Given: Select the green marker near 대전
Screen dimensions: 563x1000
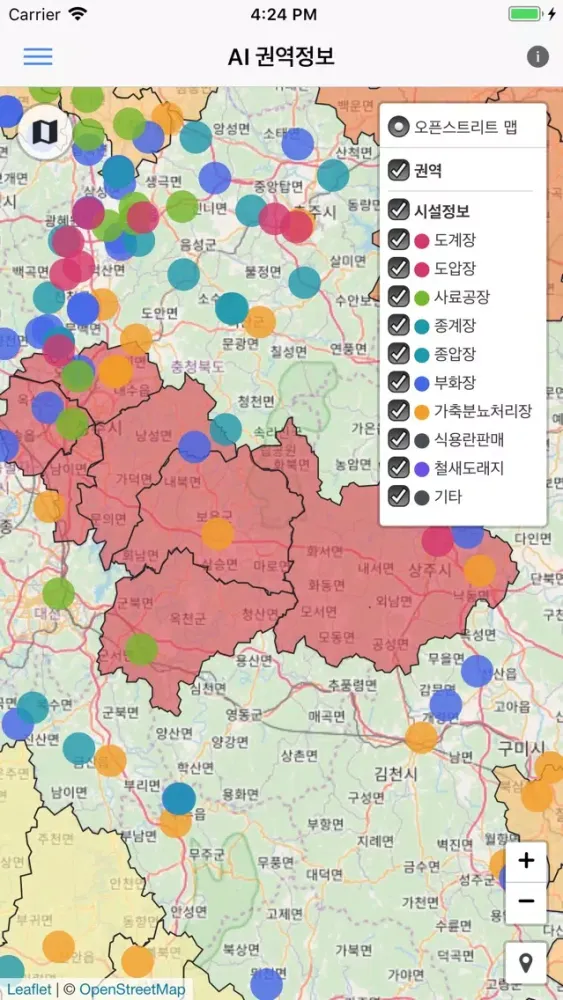Looking at the screenshot, I should click(59, 593).
